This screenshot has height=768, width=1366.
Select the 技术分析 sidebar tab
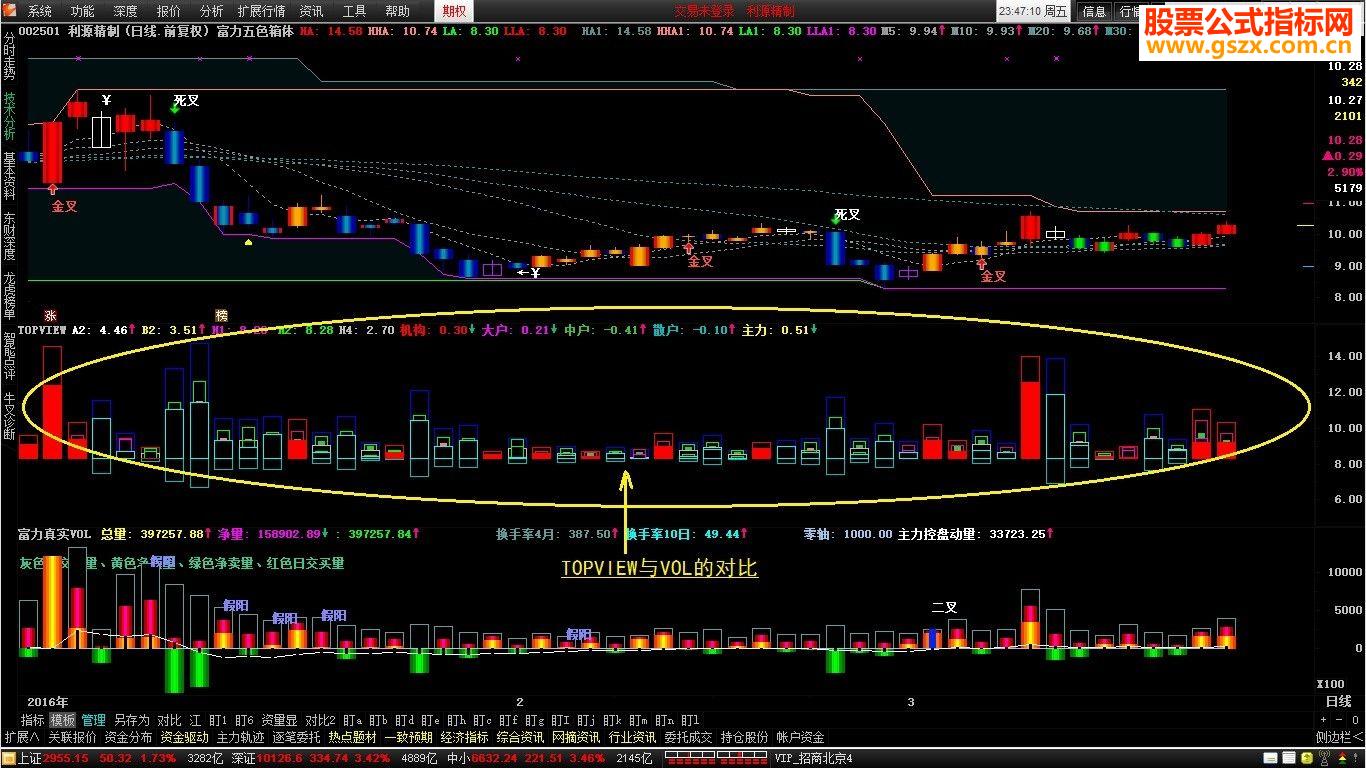(9, 116)
